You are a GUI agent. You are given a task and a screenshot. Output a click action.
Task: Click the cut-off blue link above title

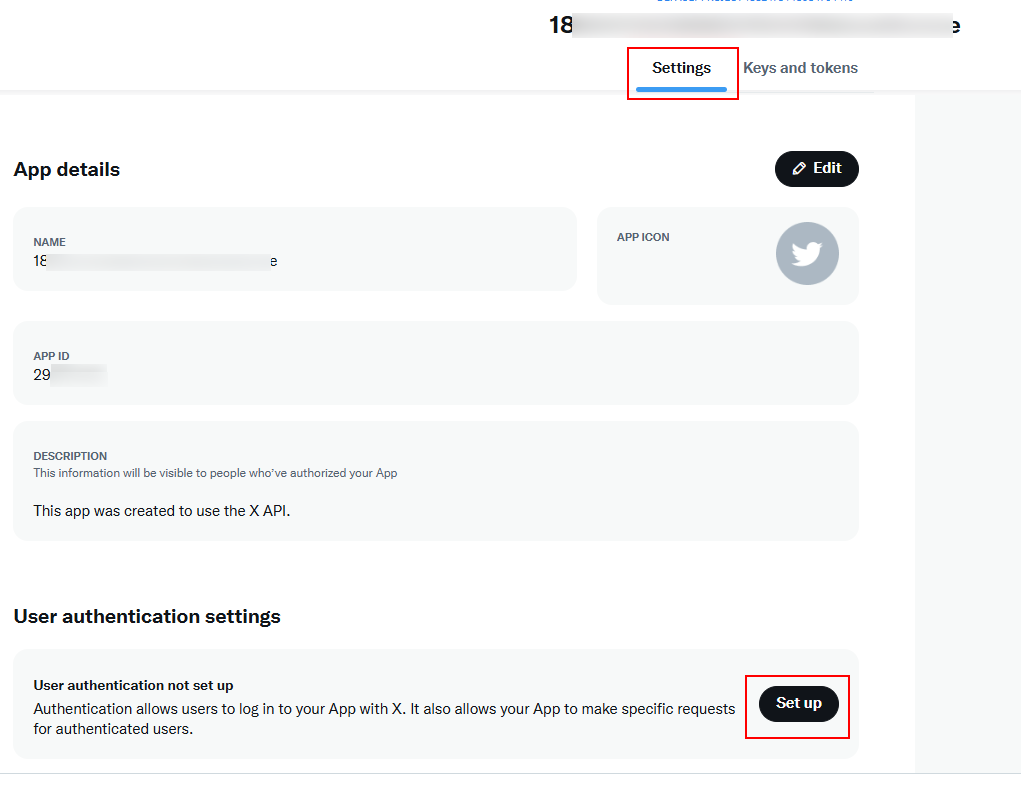pos(754,2)
